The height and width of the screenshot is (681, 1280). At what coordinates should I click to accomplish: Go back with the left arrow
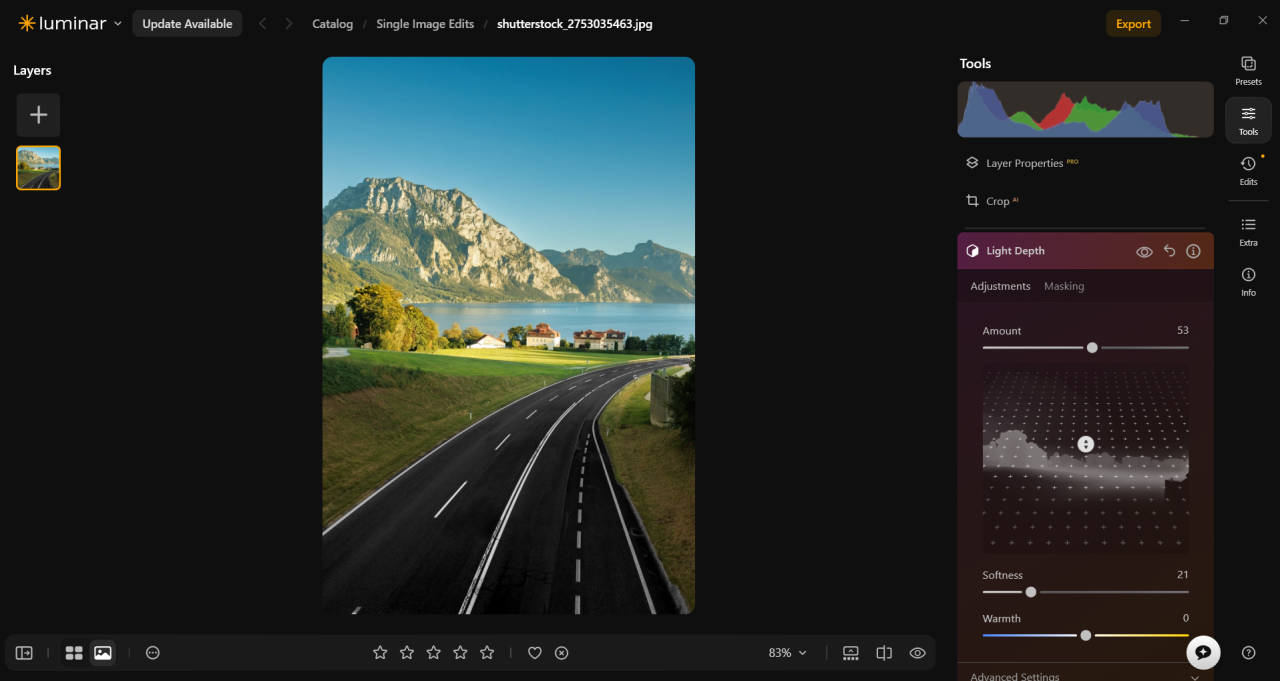pos(263,24)
